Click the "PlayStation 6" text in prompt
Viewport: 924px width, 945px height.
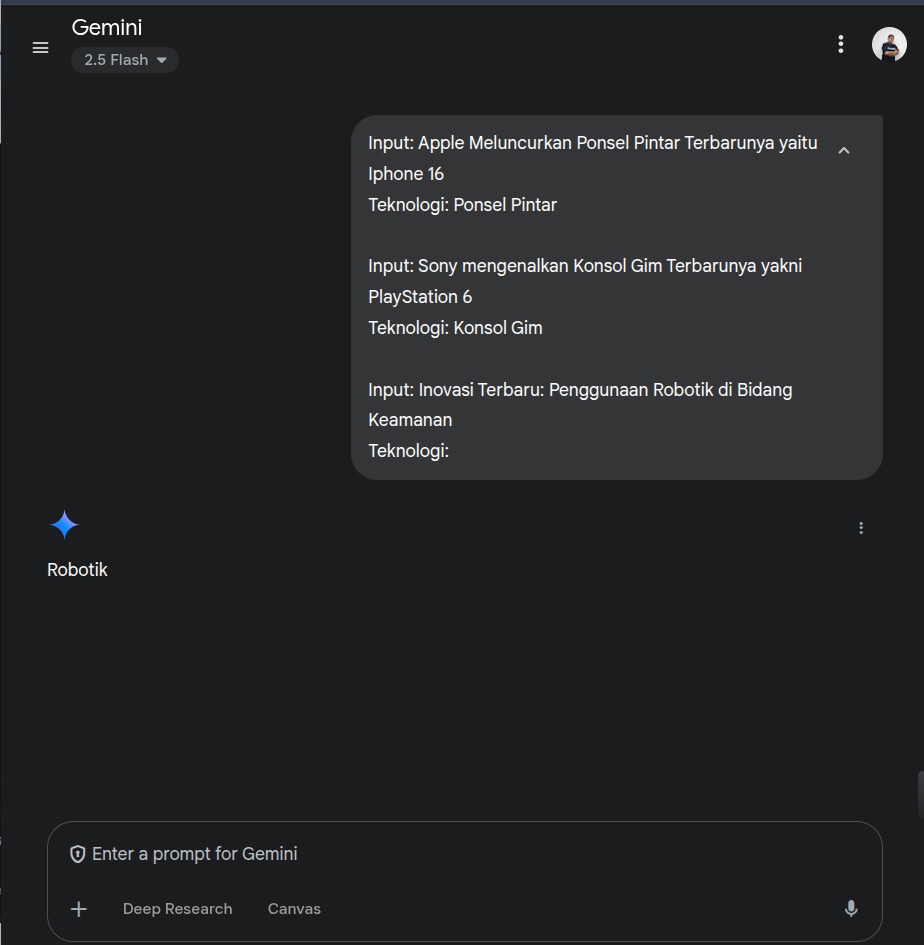[420, 297]
